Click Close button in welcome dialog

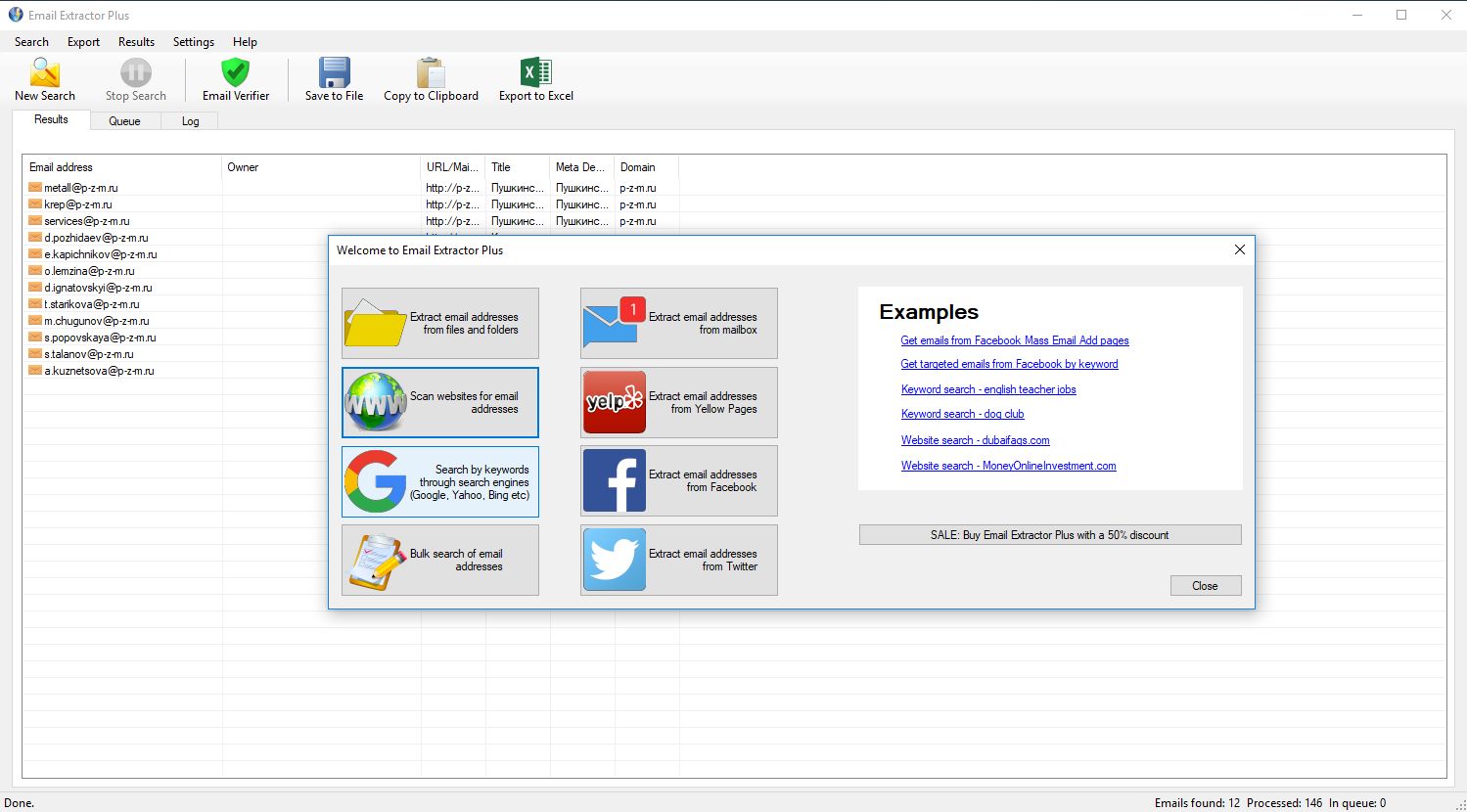click(x=1206, y=586)
